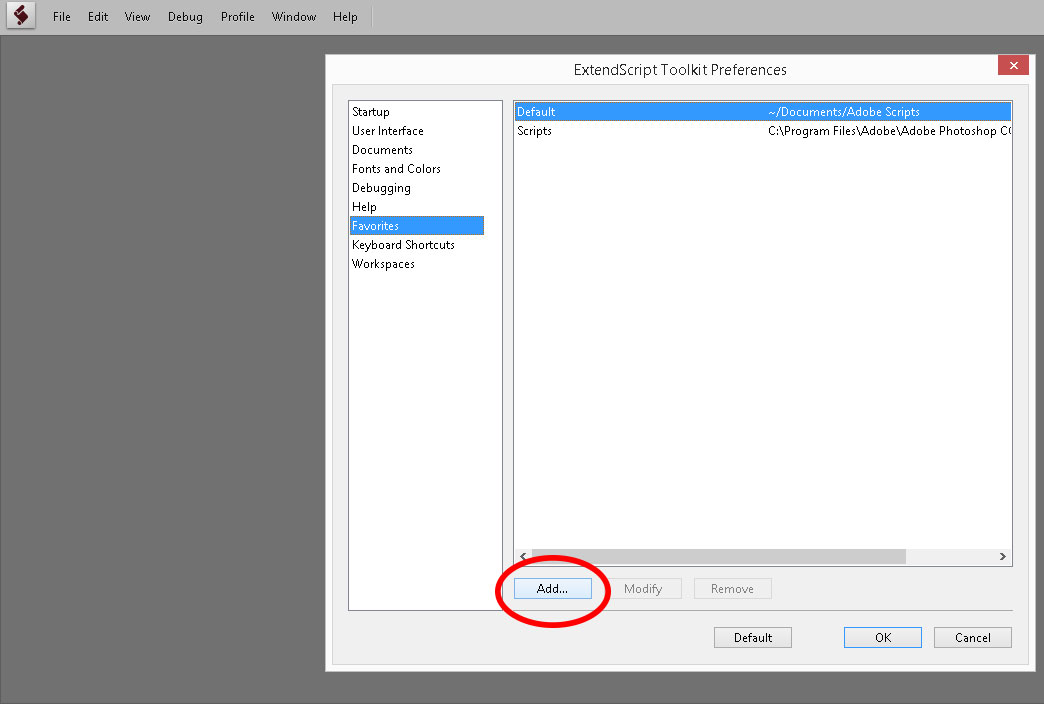This screenshot has height=704, width=1044.
Task: Open the Debug menu
Action: pos(185,16)
